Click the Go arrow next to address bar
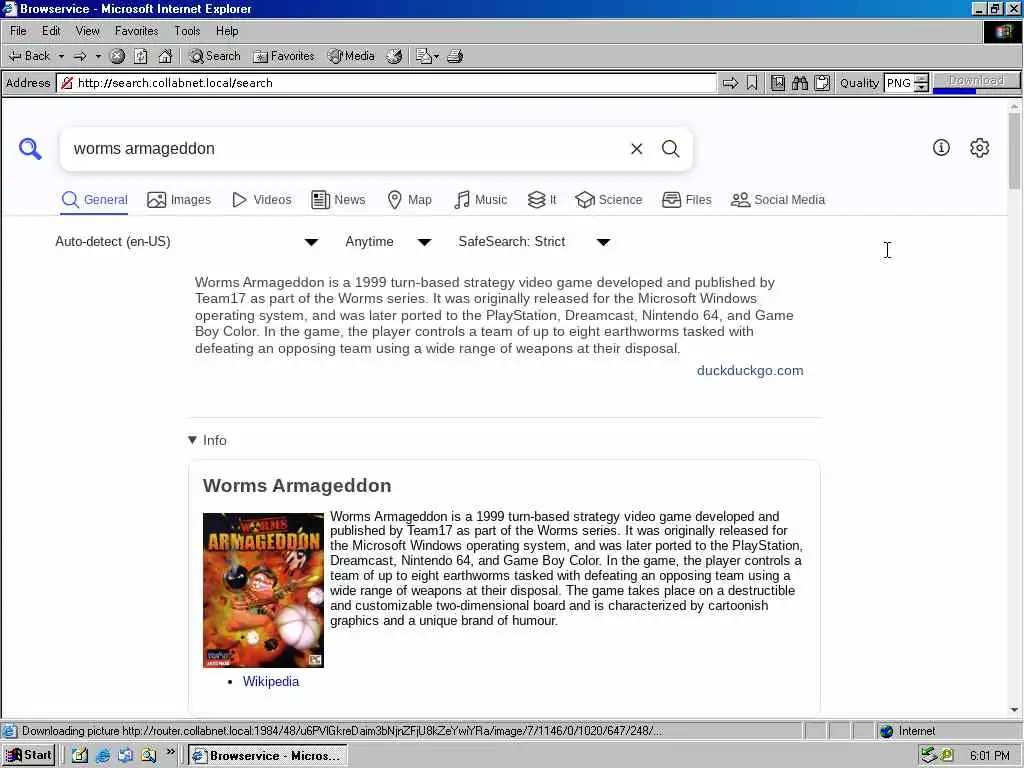The width and height of the screenshot is (1024, 768). (x=730, y=83)
